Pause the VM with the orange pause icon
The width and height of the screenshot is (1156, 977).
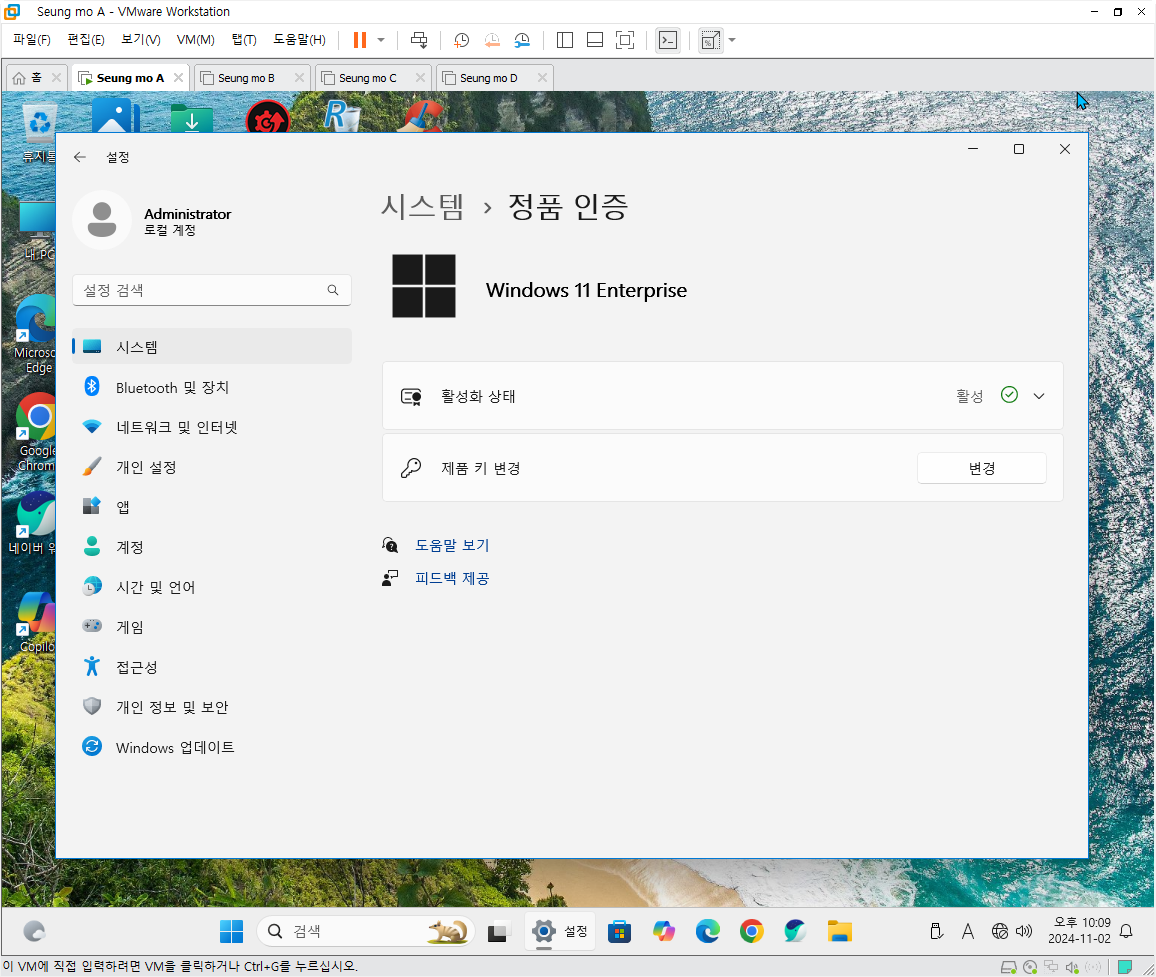[360, 40]
